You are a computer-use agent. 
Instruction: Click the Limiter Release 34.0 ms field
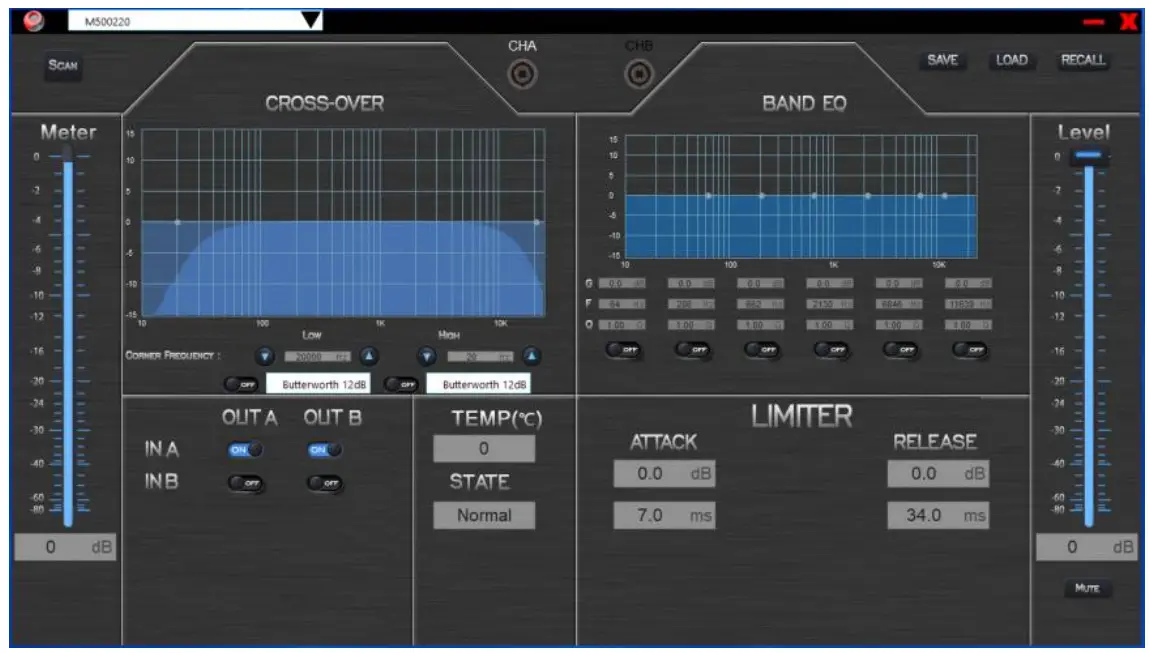[x=938, y=516]
